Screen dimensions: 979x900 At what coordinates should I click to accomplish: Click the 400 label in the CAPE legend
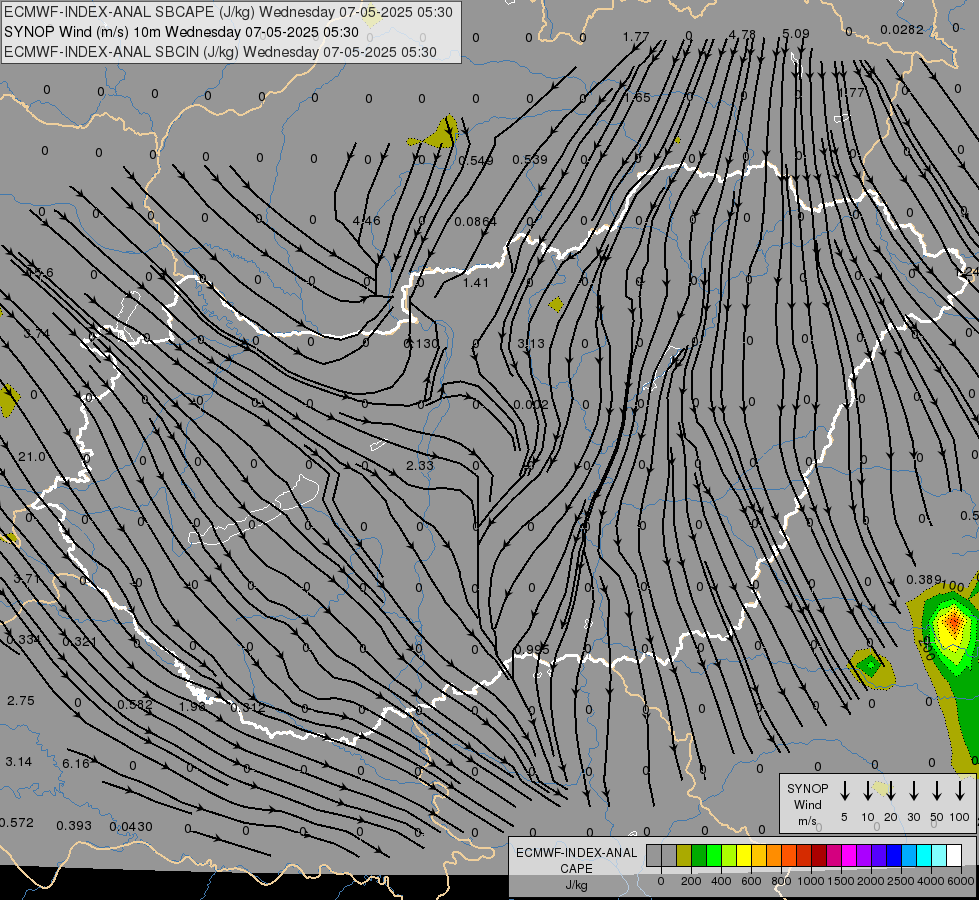pos(721,881)
